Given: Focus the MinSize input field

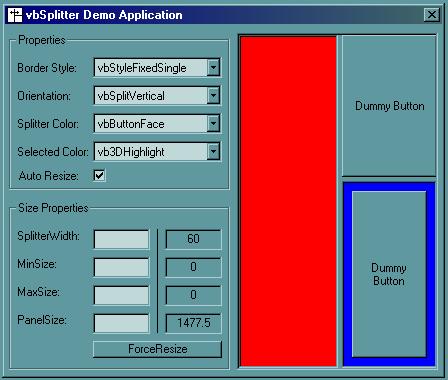Looking at the screenshot, I should (121, 267).
